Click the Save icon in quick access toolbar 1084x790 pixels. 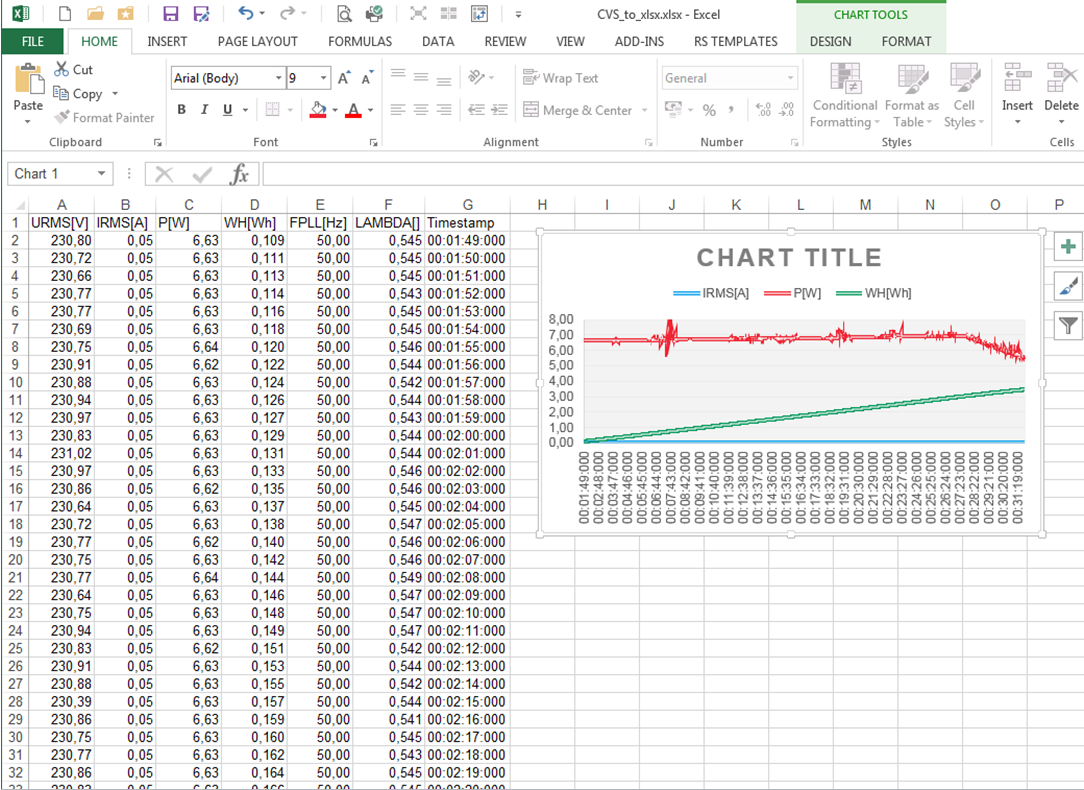(x=170, y=14)
